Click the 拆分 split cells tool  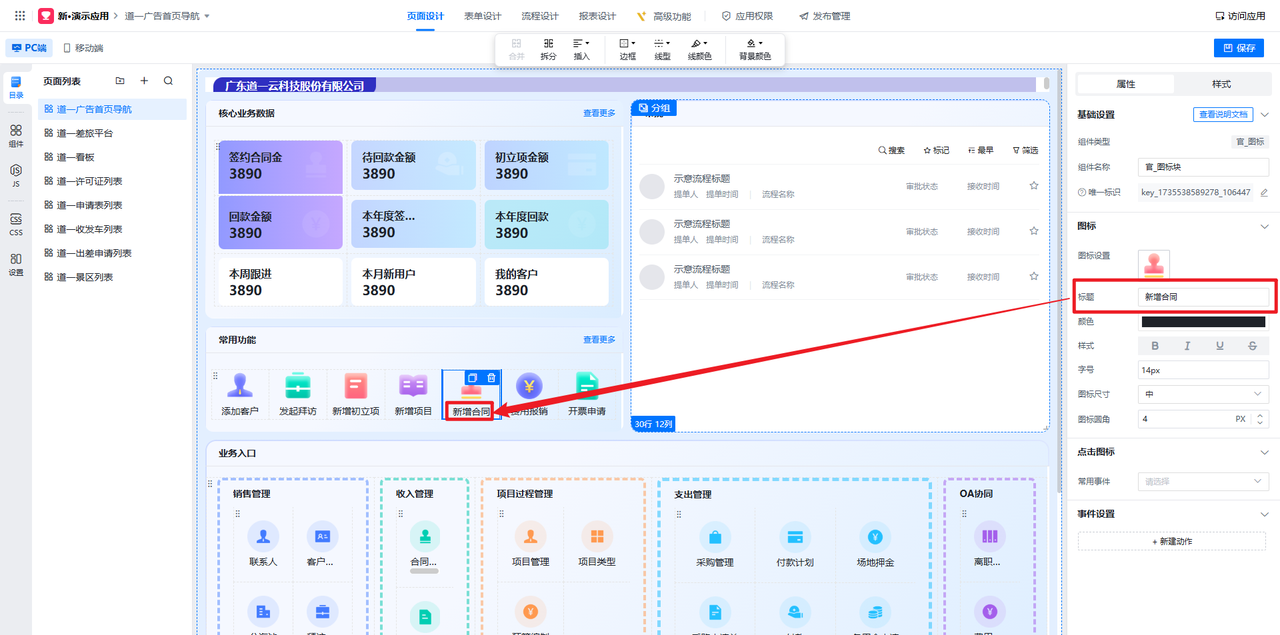pos(548,49)
